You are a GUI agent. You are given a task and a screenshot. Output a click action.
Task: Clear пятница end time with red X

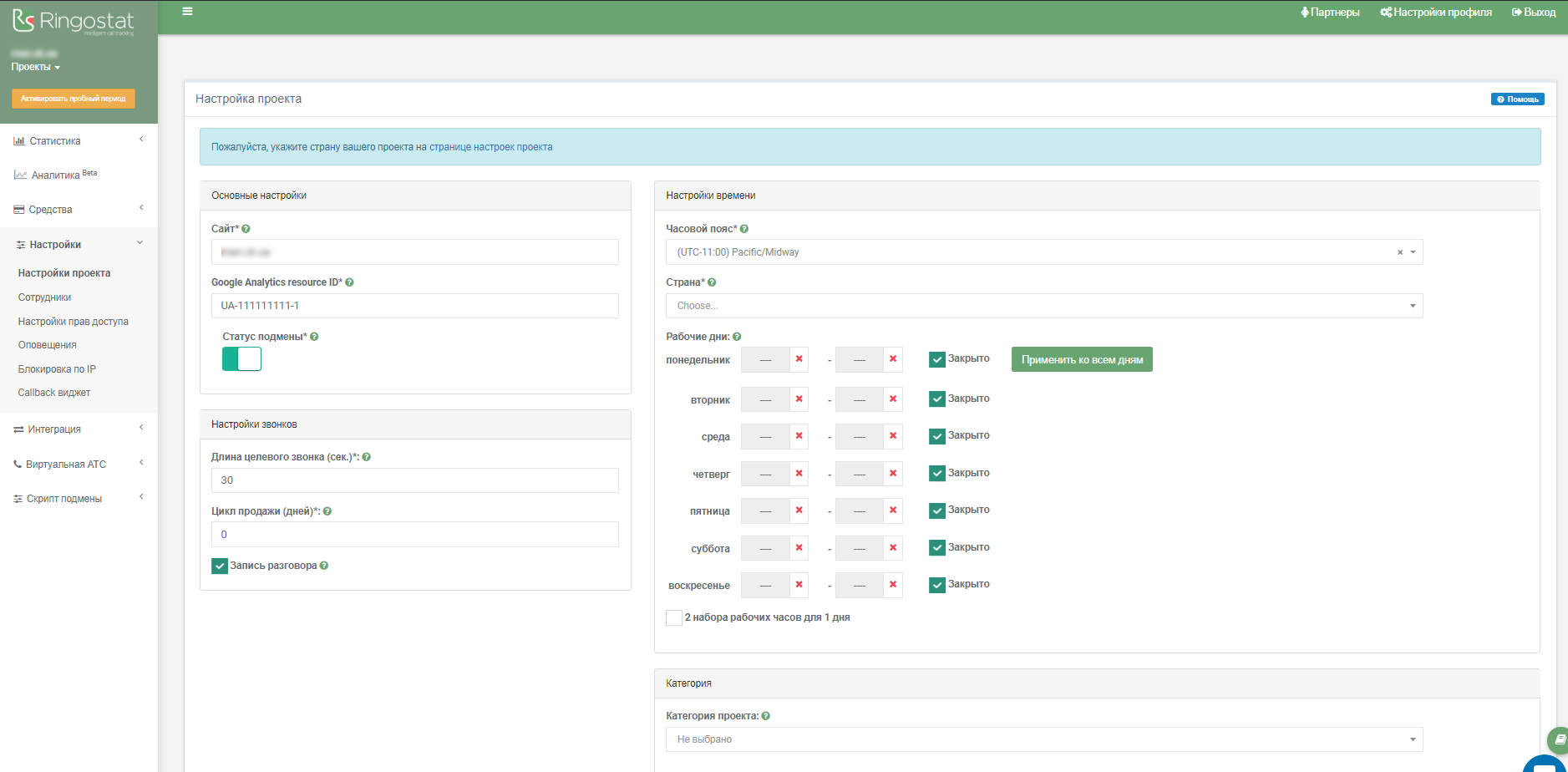click(893, 510)
